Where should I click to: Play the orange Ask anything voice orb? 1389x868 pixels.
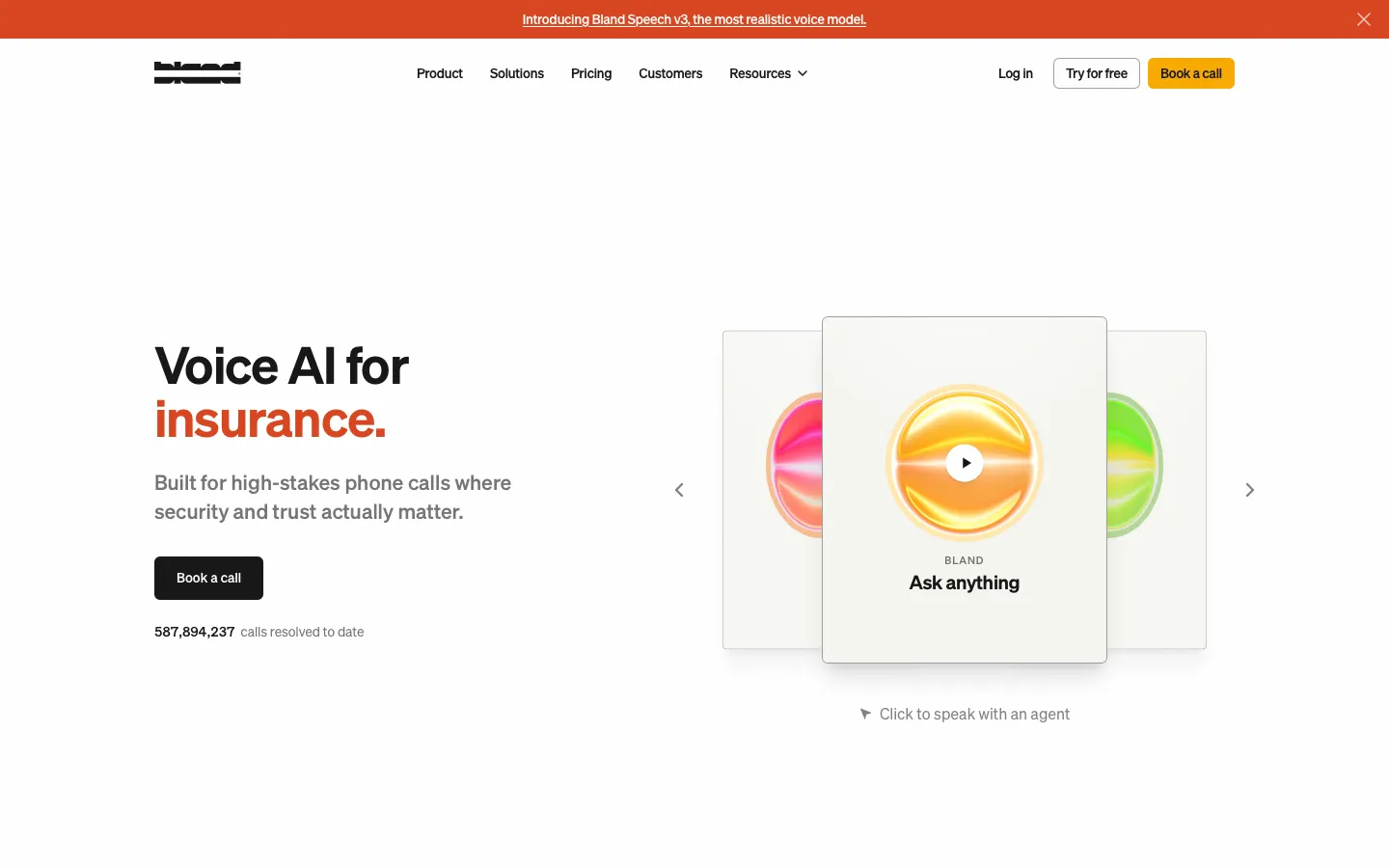(x=965, y=463)
